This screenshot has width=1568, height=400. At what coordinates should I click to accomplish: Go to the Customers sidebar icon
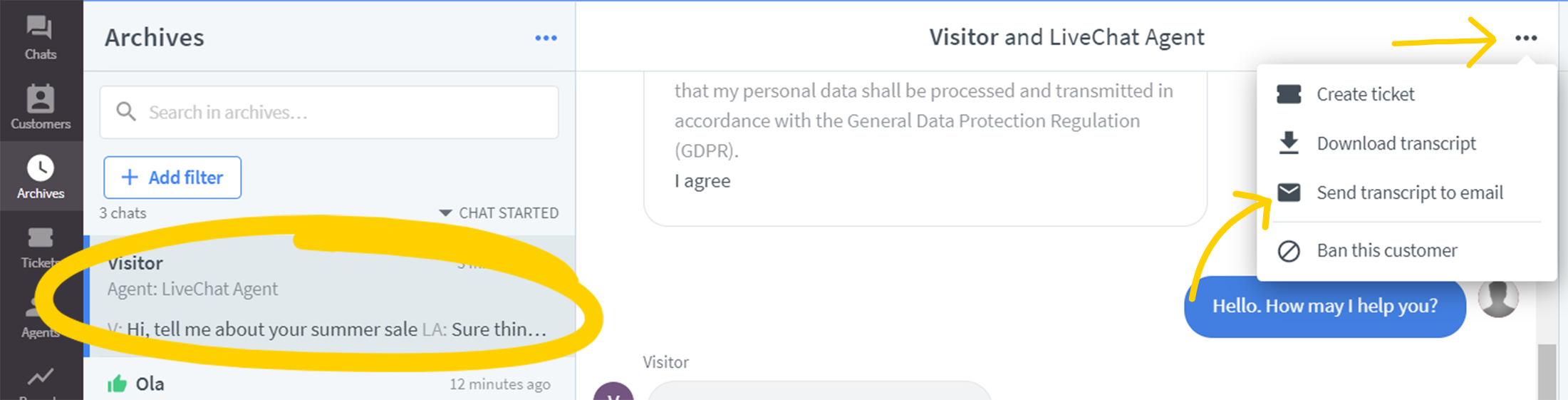click(41, 107)
